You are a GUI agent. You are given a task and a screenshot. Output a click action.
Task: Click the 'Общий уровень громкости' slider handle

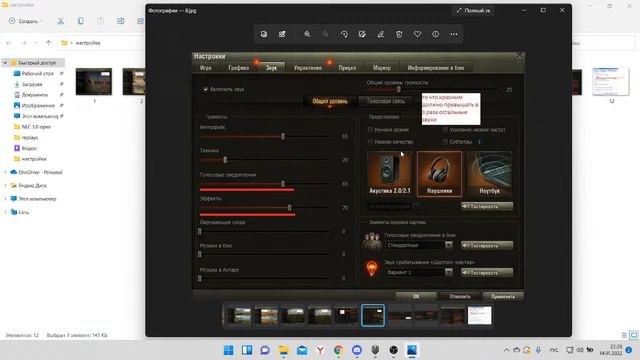399,89
